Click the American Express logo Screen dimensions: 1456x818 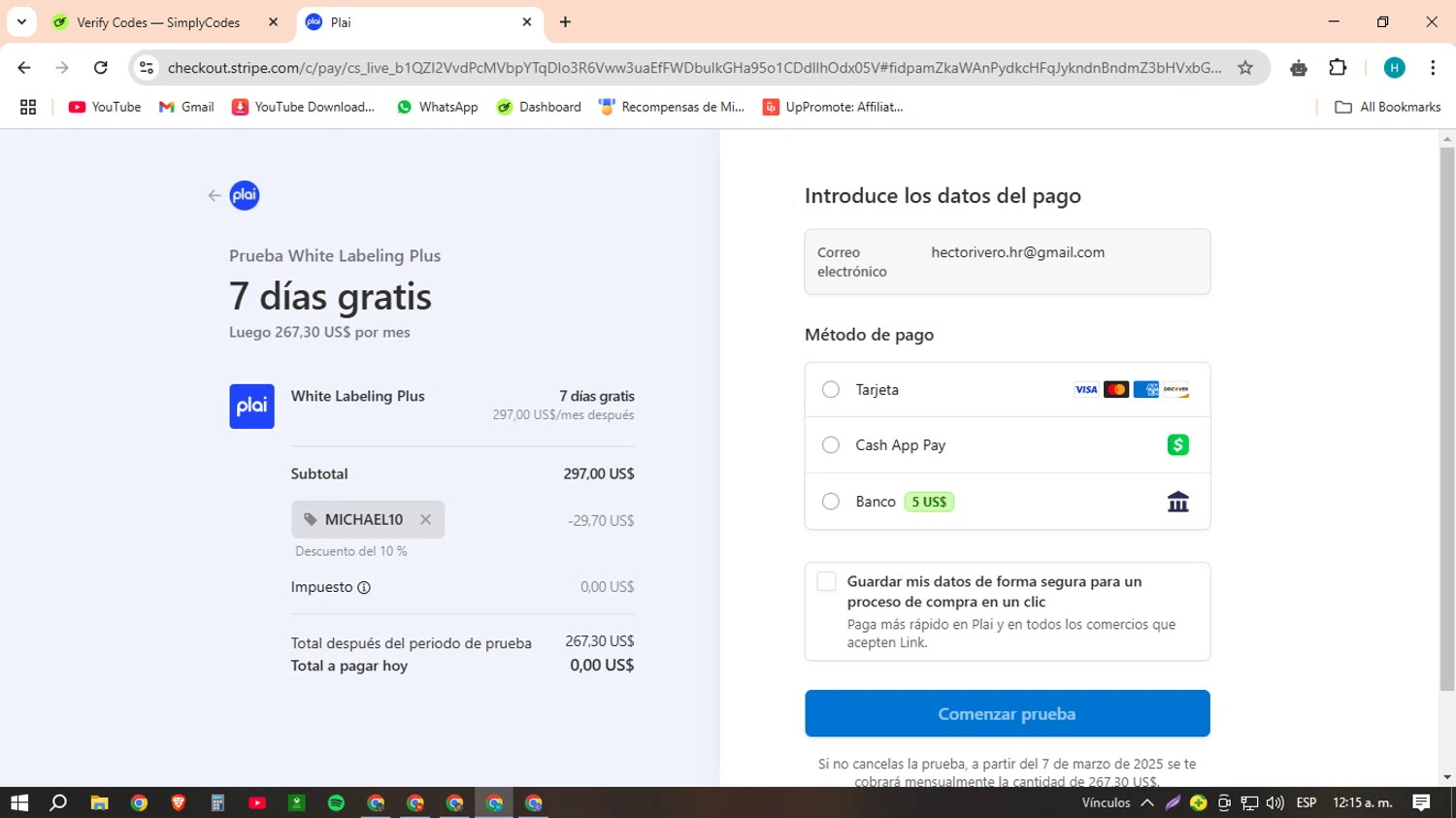[x=1146, y=389]
